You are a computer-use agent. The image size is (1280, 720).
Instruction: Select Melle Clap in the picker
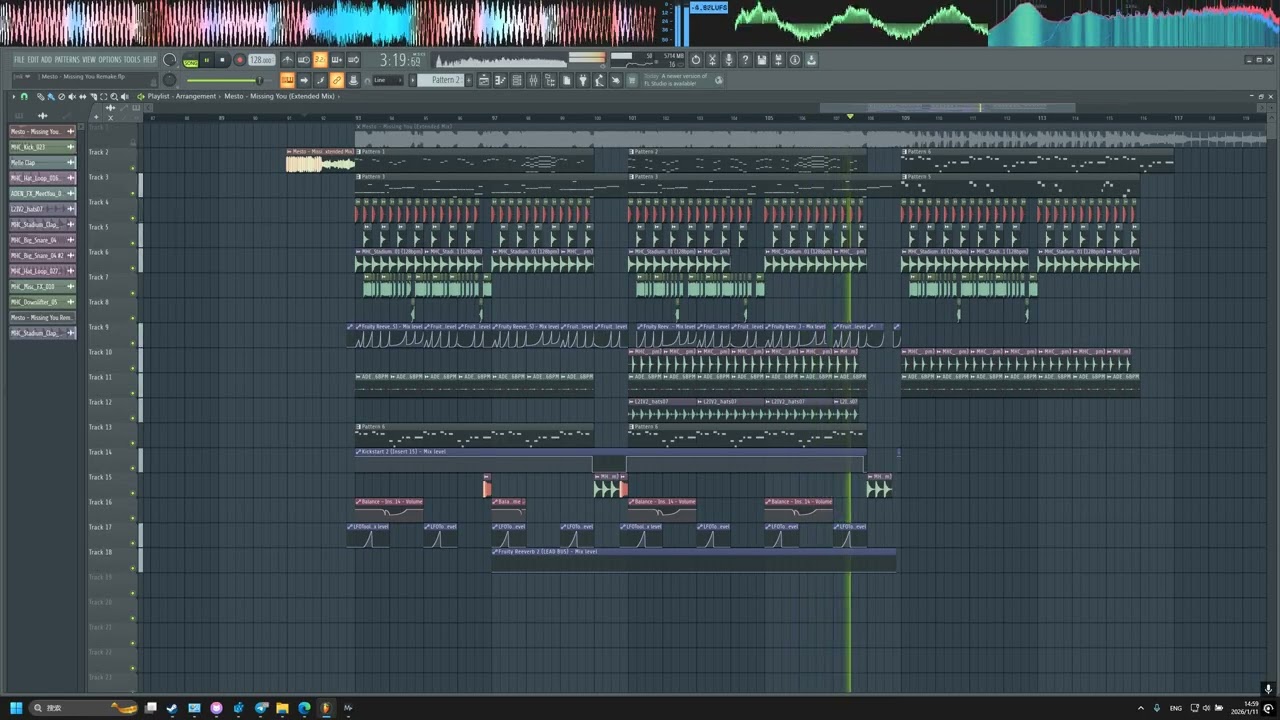tap(43, 162)
